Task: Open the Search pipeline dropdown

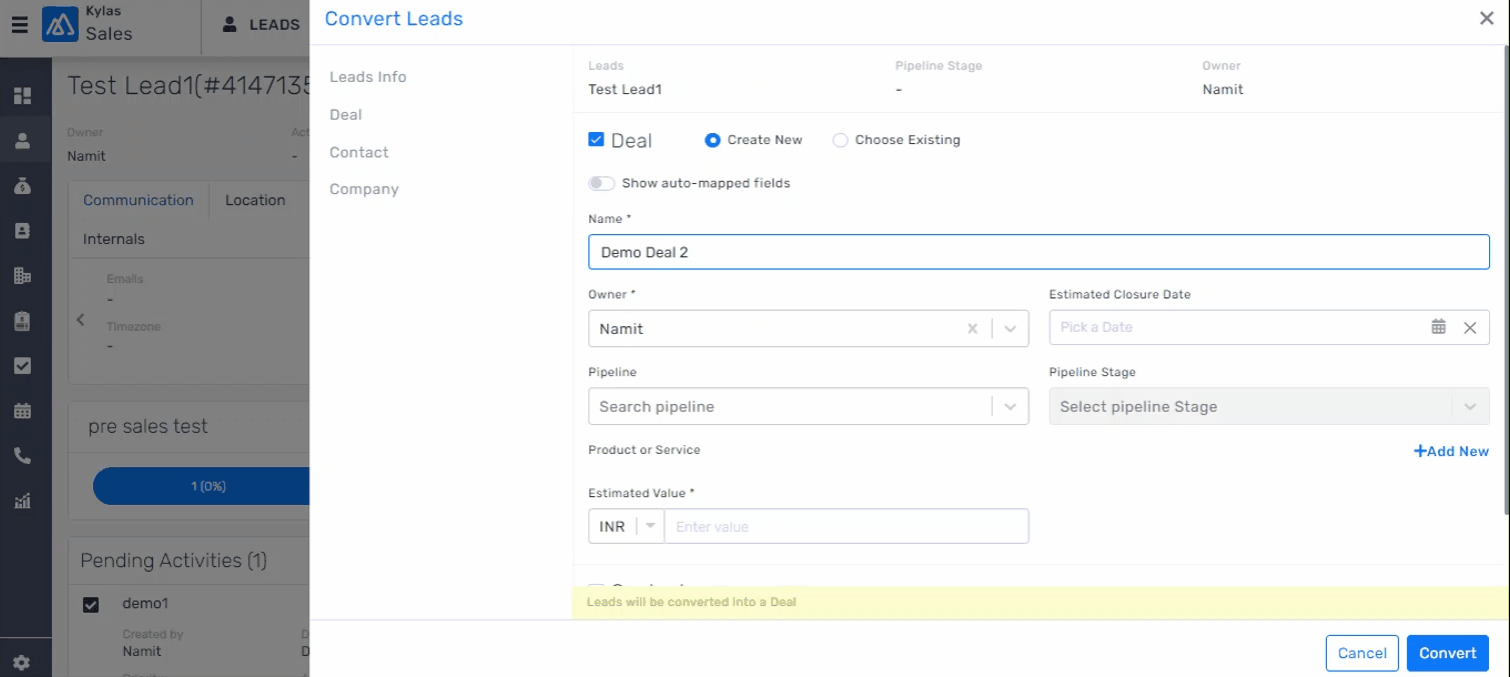Action: point(1010,407)
